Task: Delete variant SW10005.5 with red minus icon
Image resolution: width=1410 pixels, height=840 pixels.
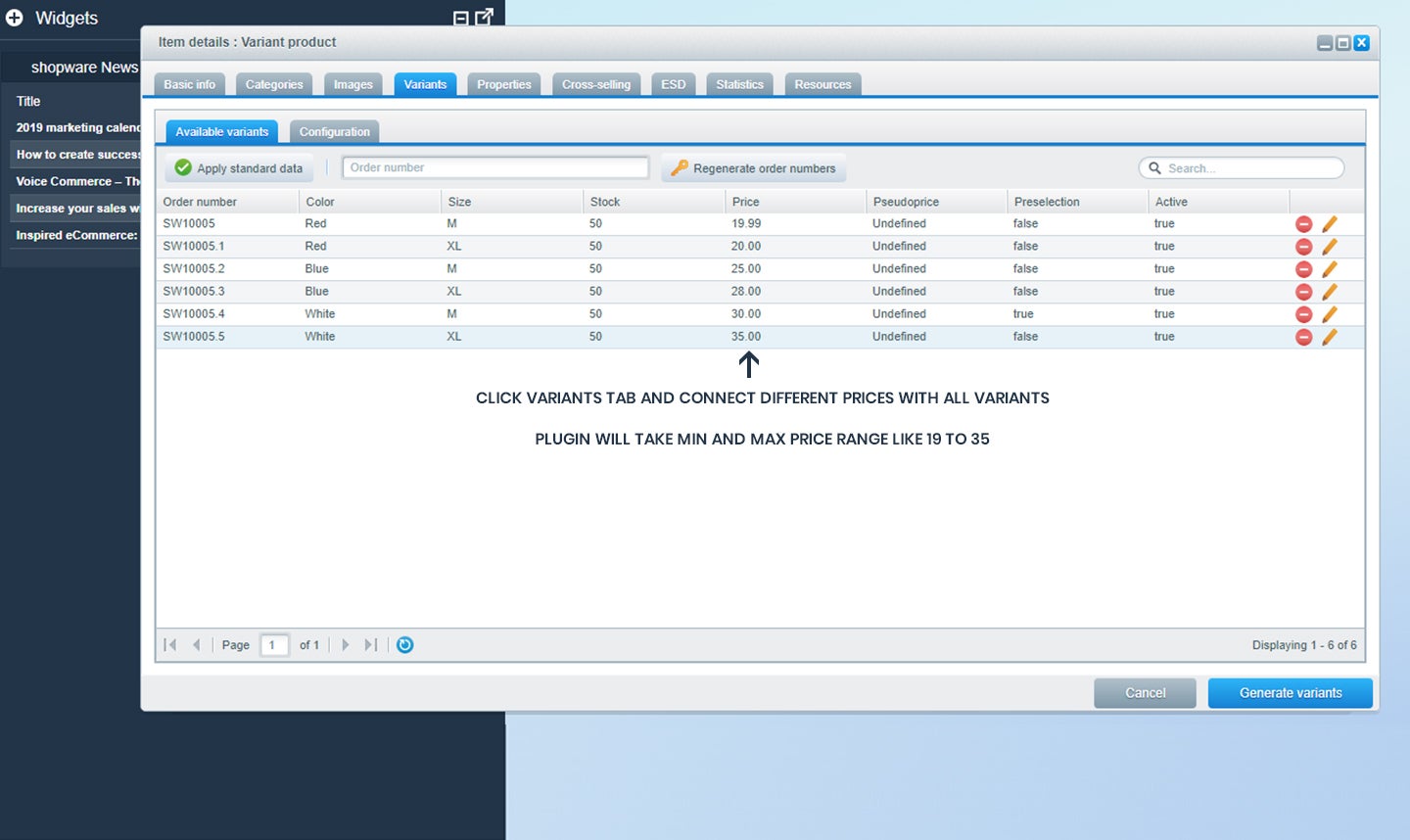Action: click(1303, 337)
